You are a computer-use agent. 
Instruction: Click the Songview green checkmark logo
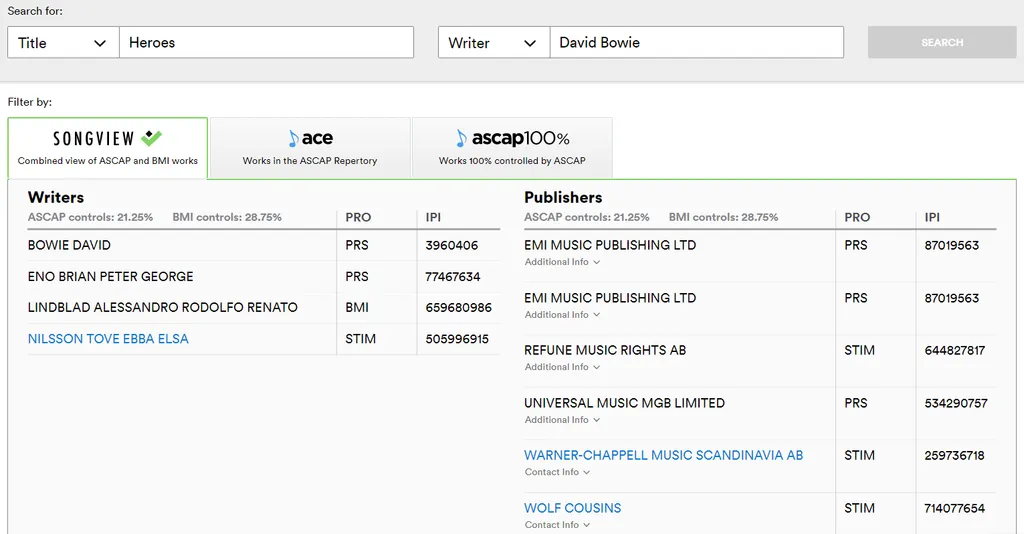(152, 138)
